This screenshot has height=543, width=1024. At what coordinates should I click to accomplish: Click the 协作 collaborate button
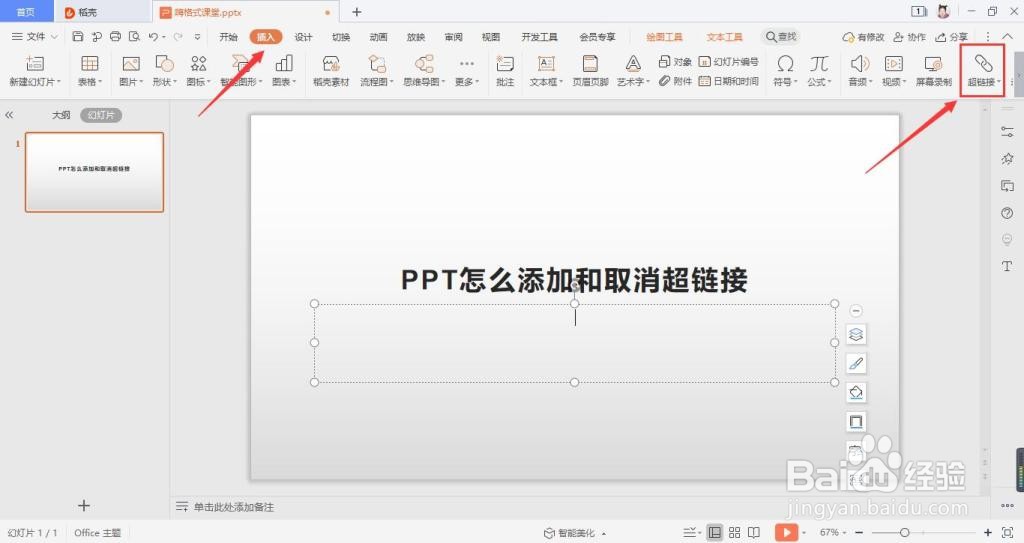(x=910, y=37)
